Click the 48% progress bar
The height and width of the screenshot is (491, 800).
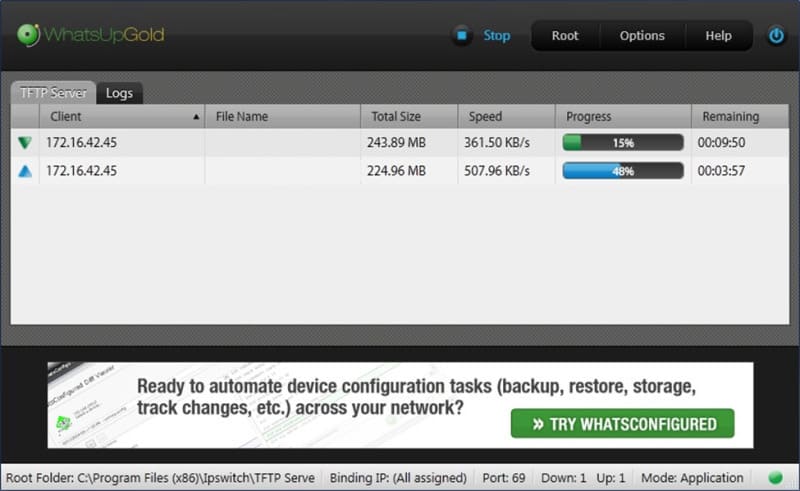[623, 170]
